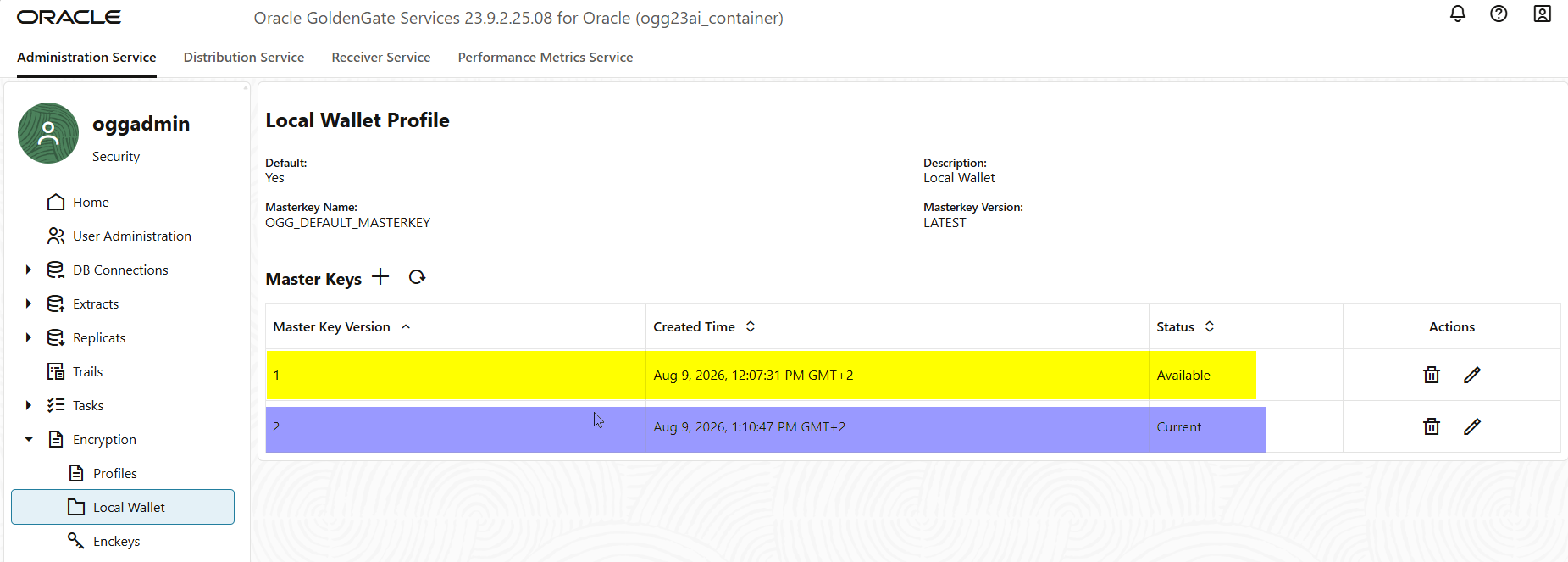Viewport: 1568px width, 562px height.
Task: Click the Local Wallet folder icon
Action: click(76, 507)
